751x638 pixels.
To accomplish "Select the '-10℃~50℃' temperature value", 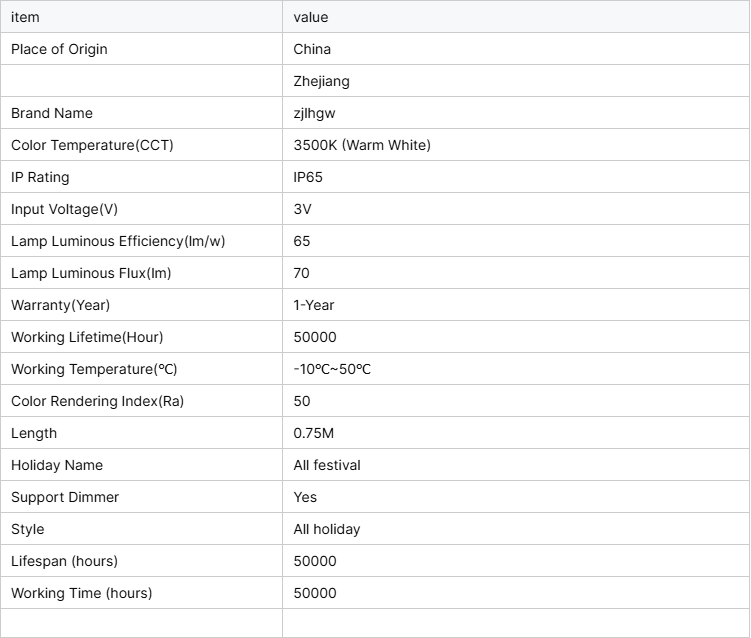I will (x=332, y=369).
